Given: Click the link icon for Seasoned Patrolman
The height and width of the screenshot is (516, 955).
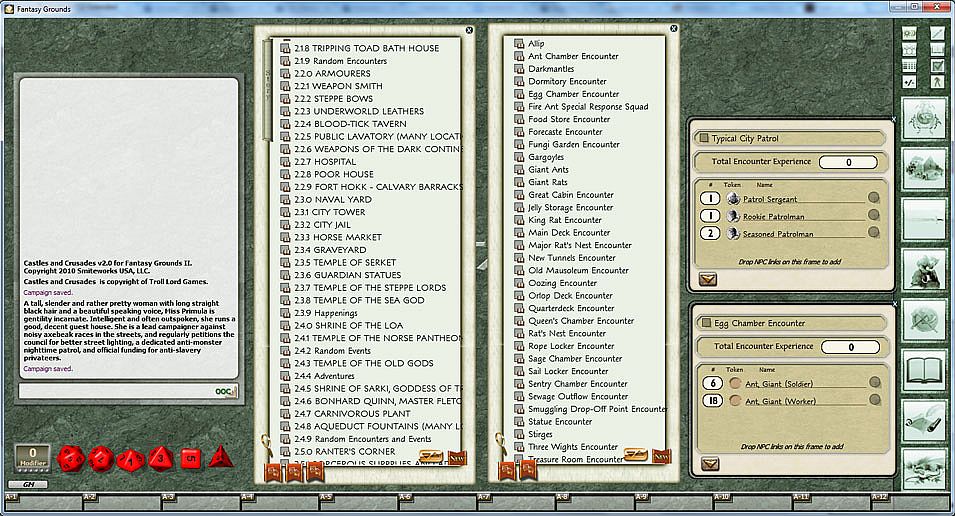Looking at the screenshot, I should (x=873, y=232).
